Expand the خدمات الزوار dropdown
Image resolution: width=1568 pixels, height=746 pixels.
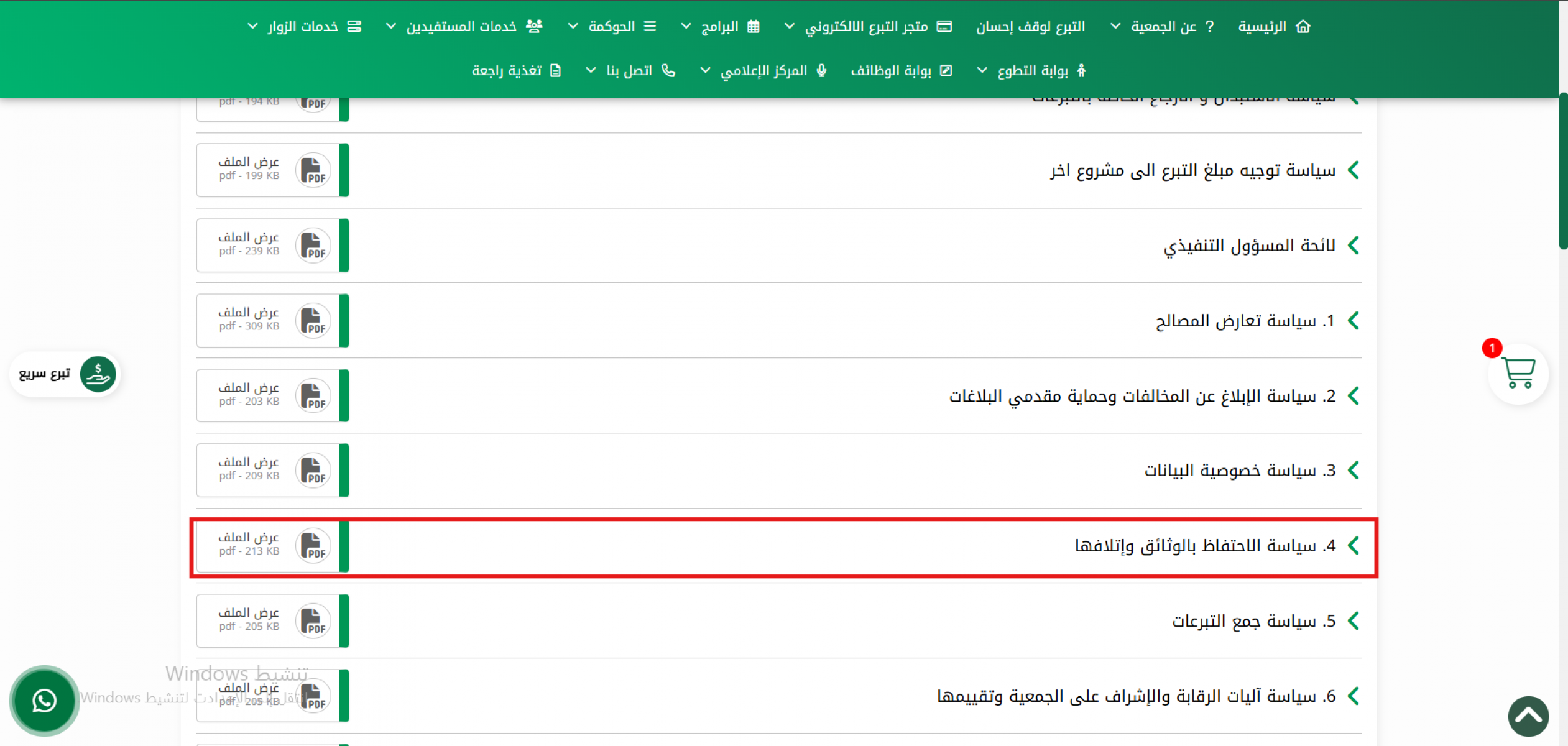pyautogui.click(x=303, y=26)
